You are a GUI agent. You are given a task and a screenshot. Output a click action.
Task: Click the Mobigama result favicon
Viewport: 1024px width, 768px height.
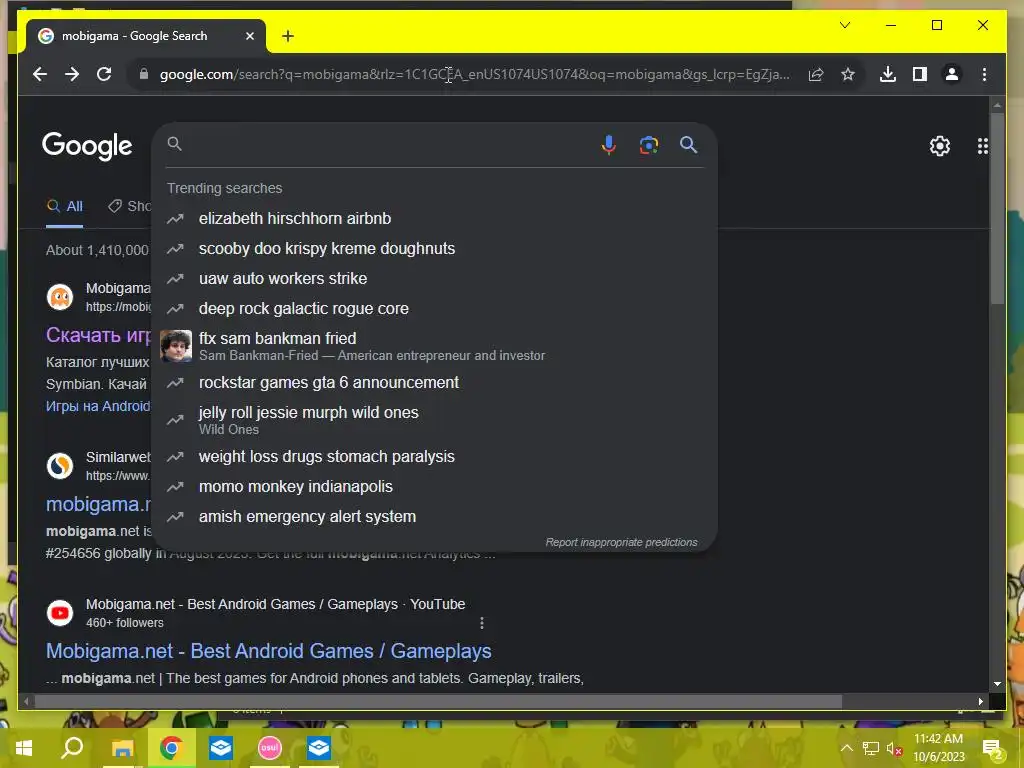click(x=60, y=297)
